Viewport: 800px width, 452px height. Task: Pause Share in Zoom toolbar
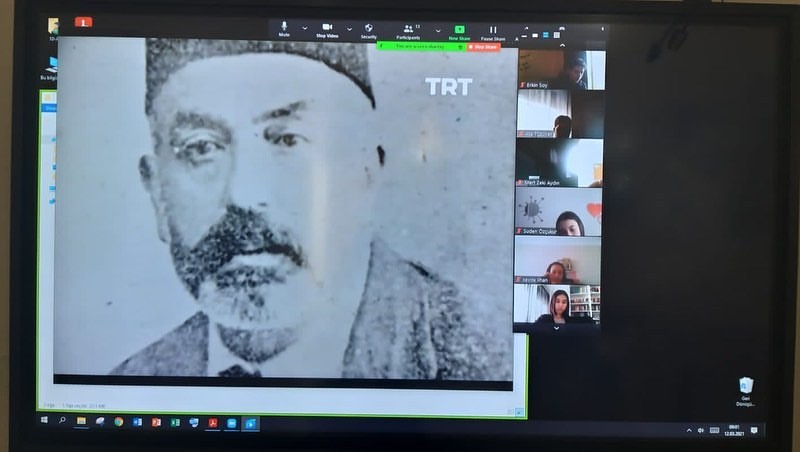click(x=493, y=33)
